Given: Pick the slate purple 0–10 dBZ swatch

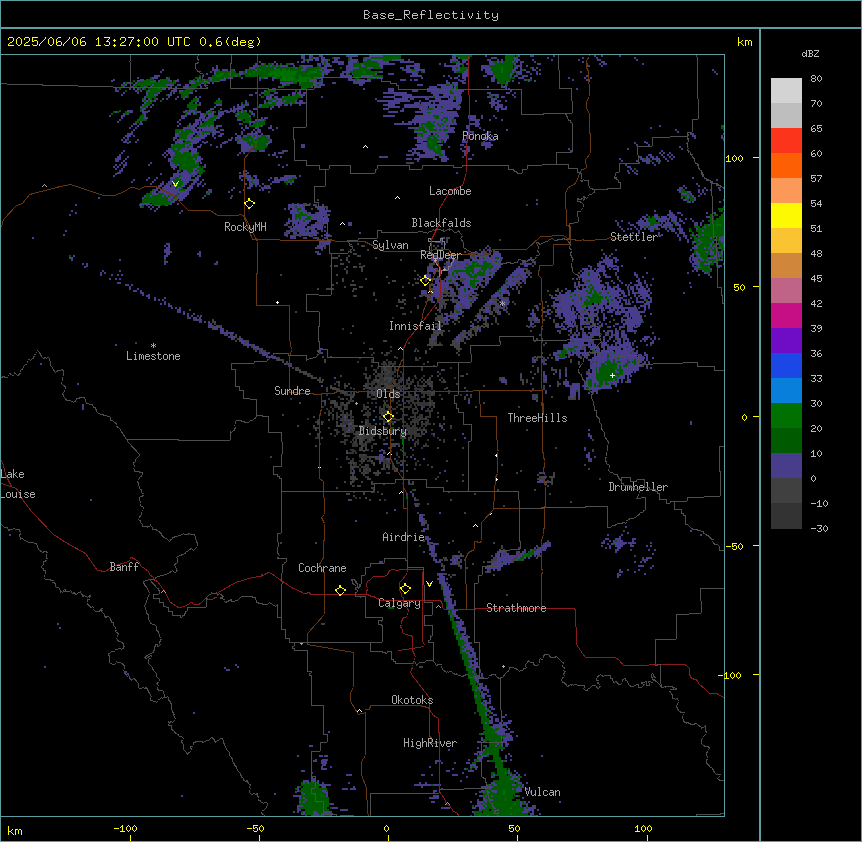Looking at the screenshot, I should 786,466.
